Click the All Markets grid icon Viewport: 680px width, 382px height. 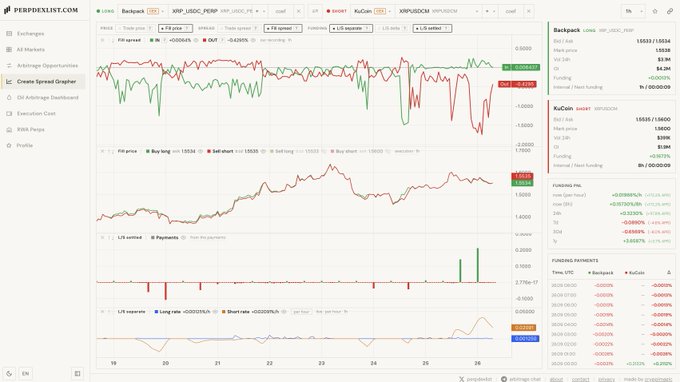pos(9,49)
